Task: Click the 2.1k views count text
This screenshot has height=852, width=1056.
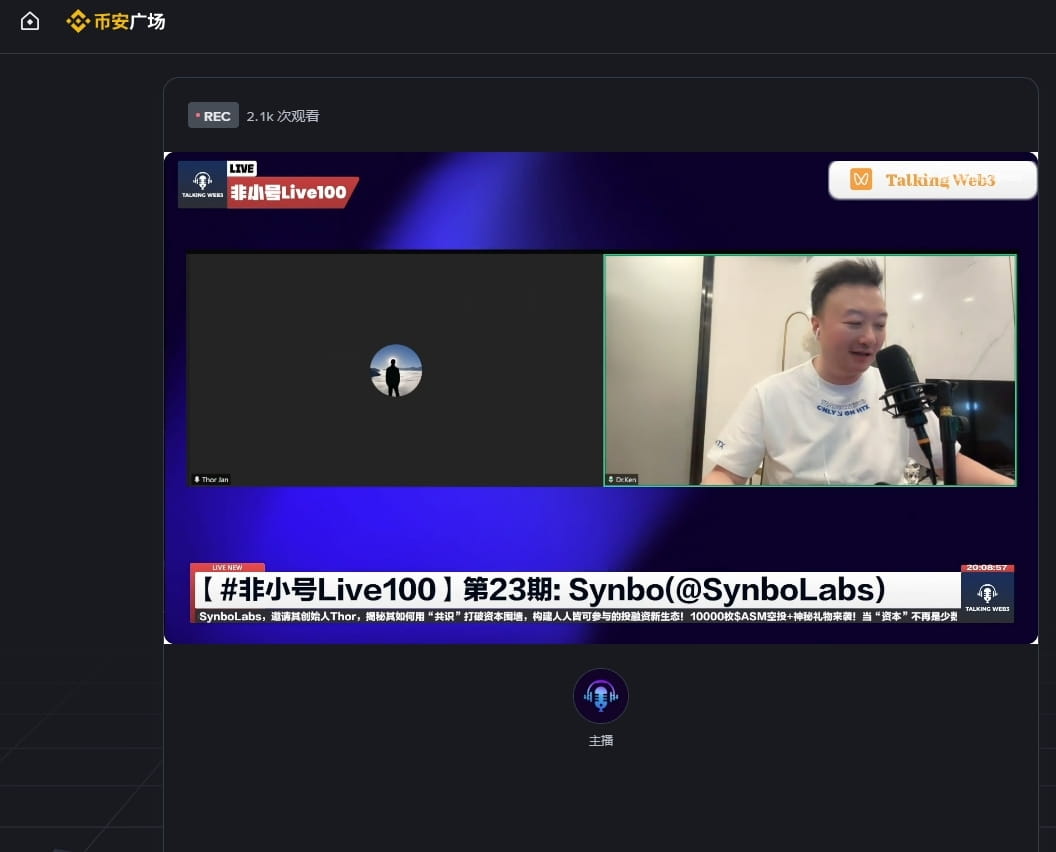Action: [283, 116]
